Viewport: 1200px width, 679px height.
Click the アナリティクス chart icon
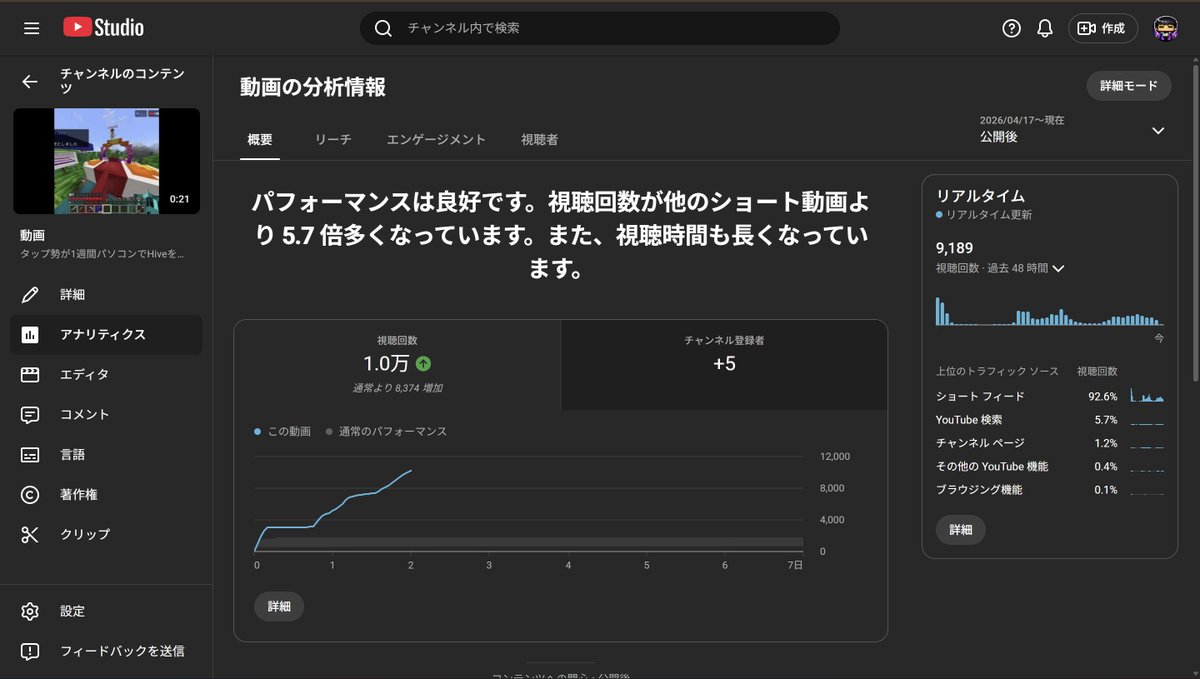pyautogui.click(x=30, y=335)
